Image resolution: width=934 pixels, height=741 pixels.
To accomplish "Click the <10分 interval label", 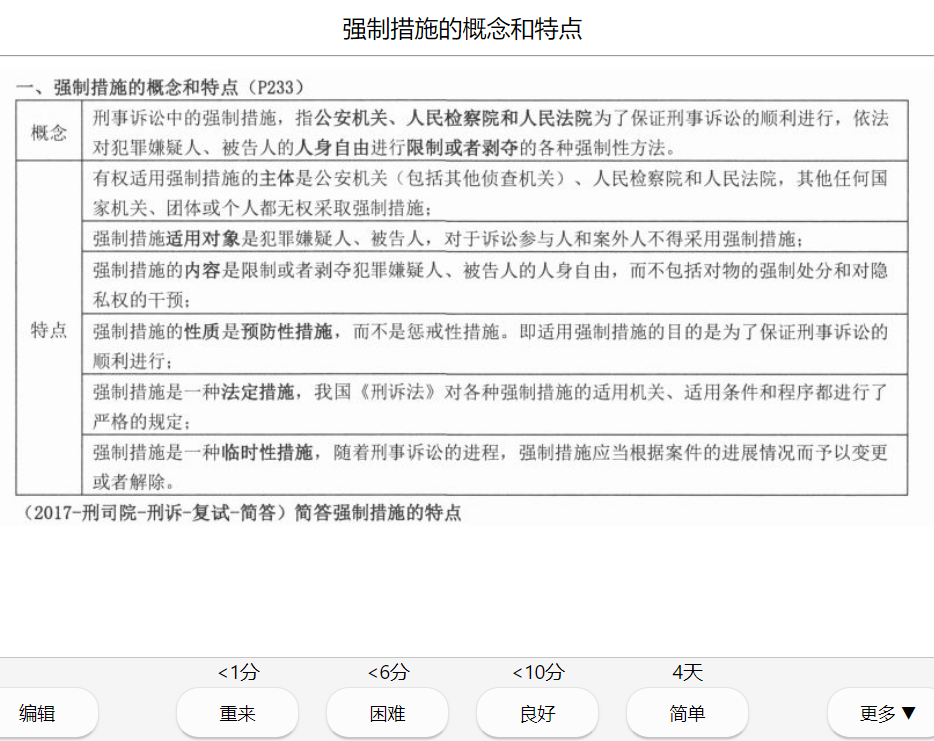I will point(538,672).
